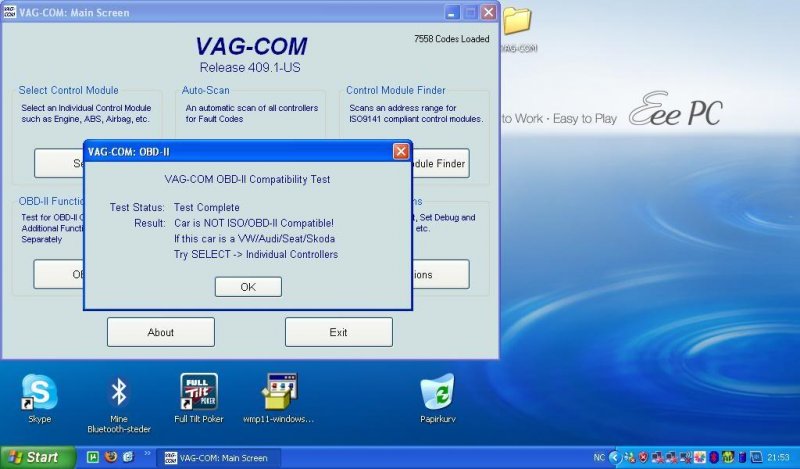
Task: Minimize the VAG-COM Main Screen window
Action: pyautogui.click(x=447, y=13)
